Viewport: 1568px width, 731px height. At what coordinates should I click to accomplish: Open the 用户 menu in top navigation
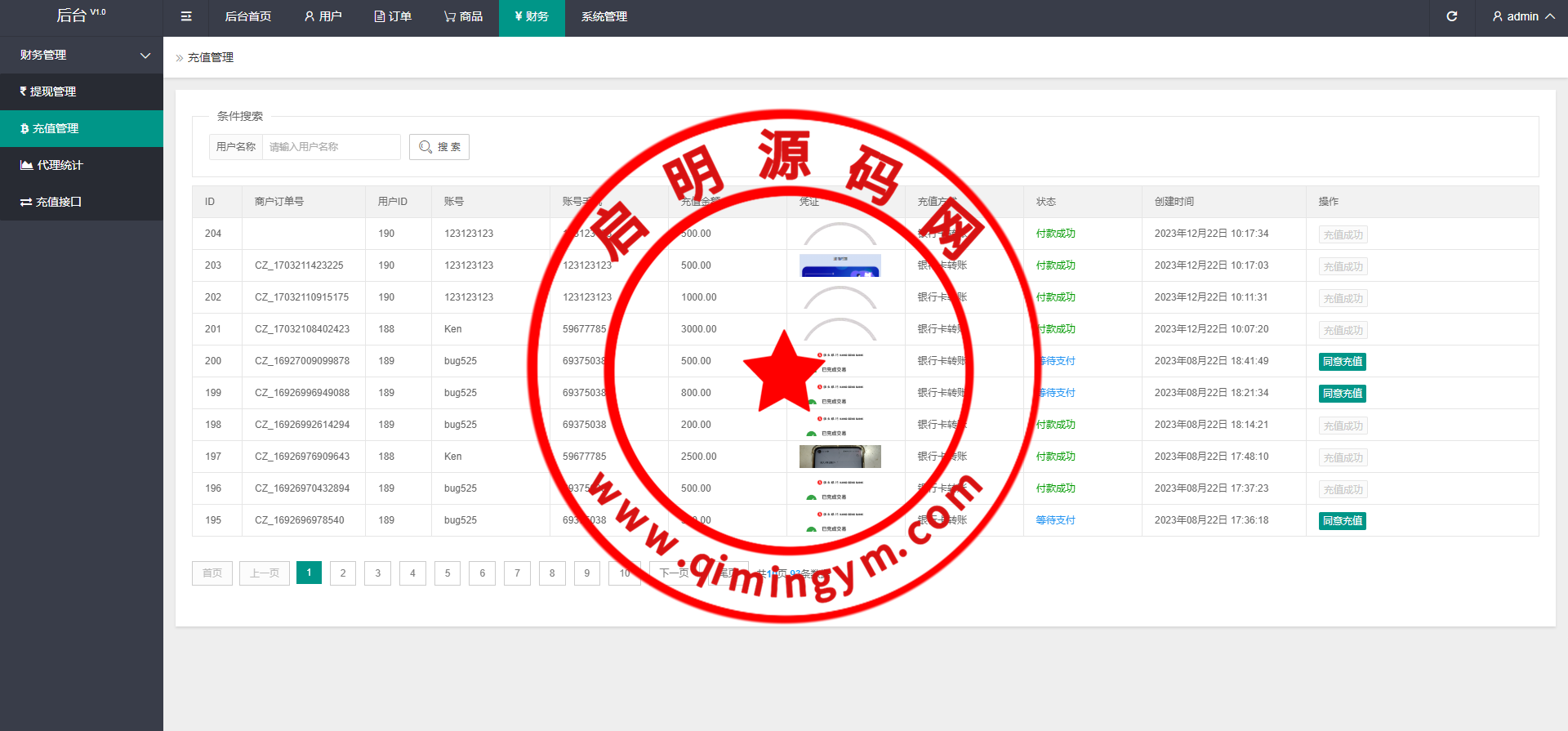pyautogui.click(x=323, y=16)
